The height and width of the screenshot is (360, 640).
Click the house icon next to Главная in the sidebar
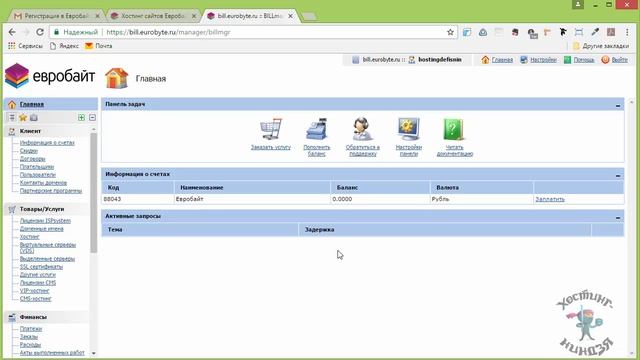pyautogui.click(x=12, y=104)
